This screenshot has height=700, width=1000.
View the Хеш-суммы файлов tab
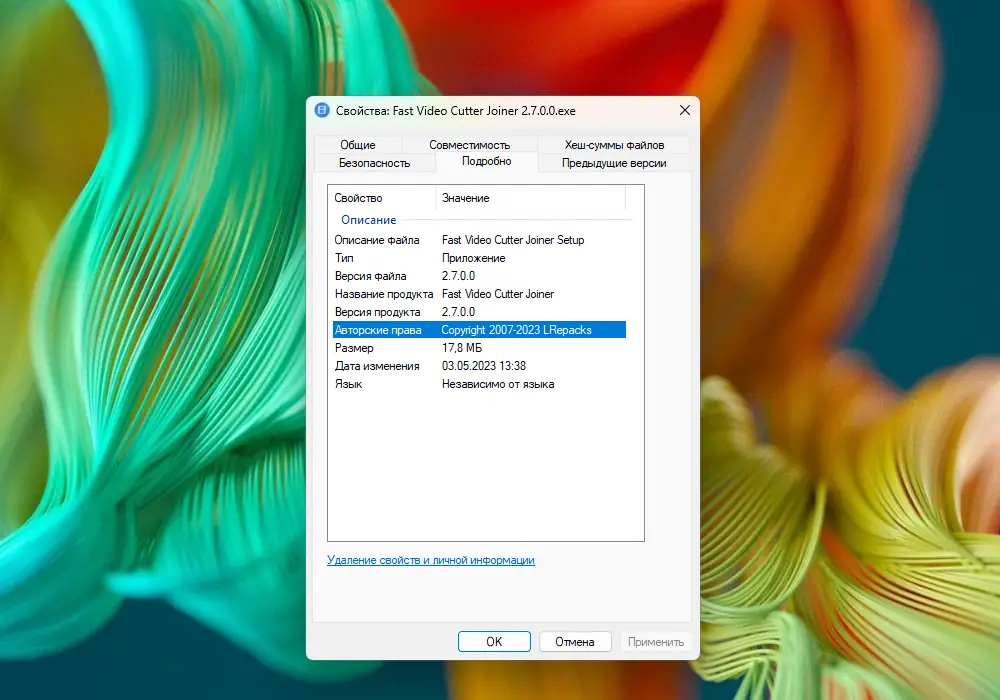click(x=613, y=144)
